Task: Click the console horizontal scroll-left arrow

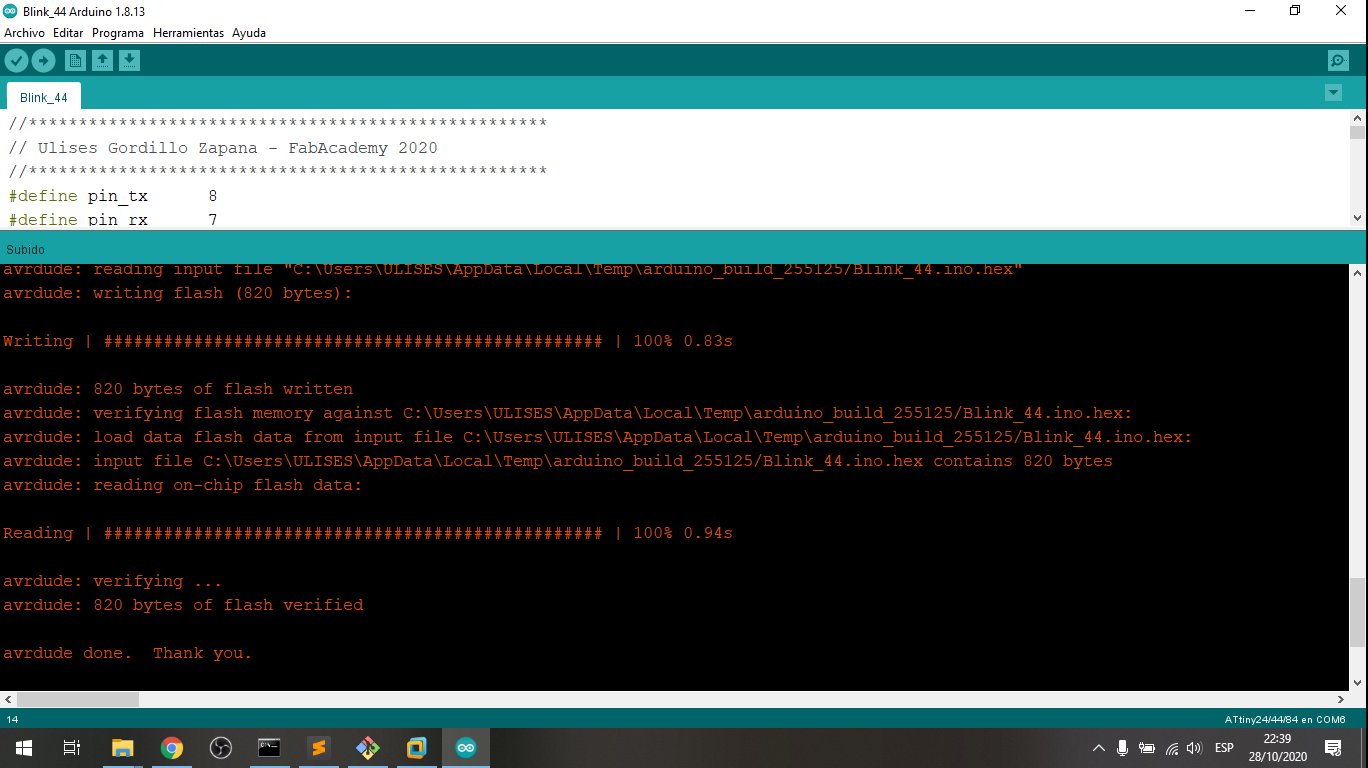Action: [8, 700]
